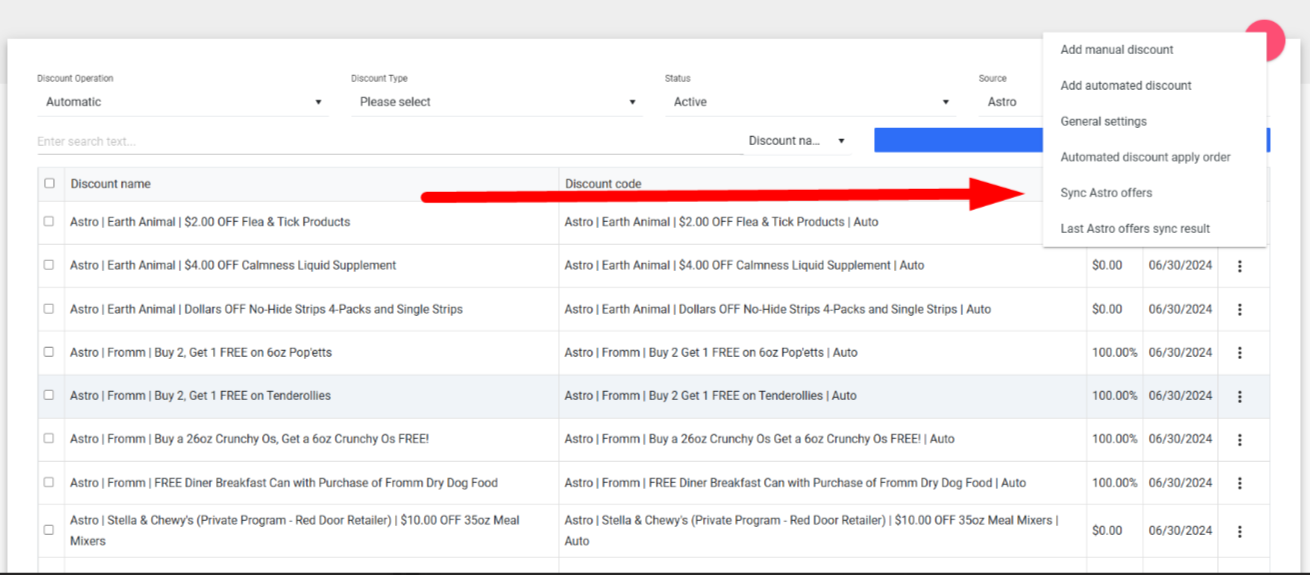
Task: Click $0.00 value in Stella & Chewy's row
Action: point(1107,531)
